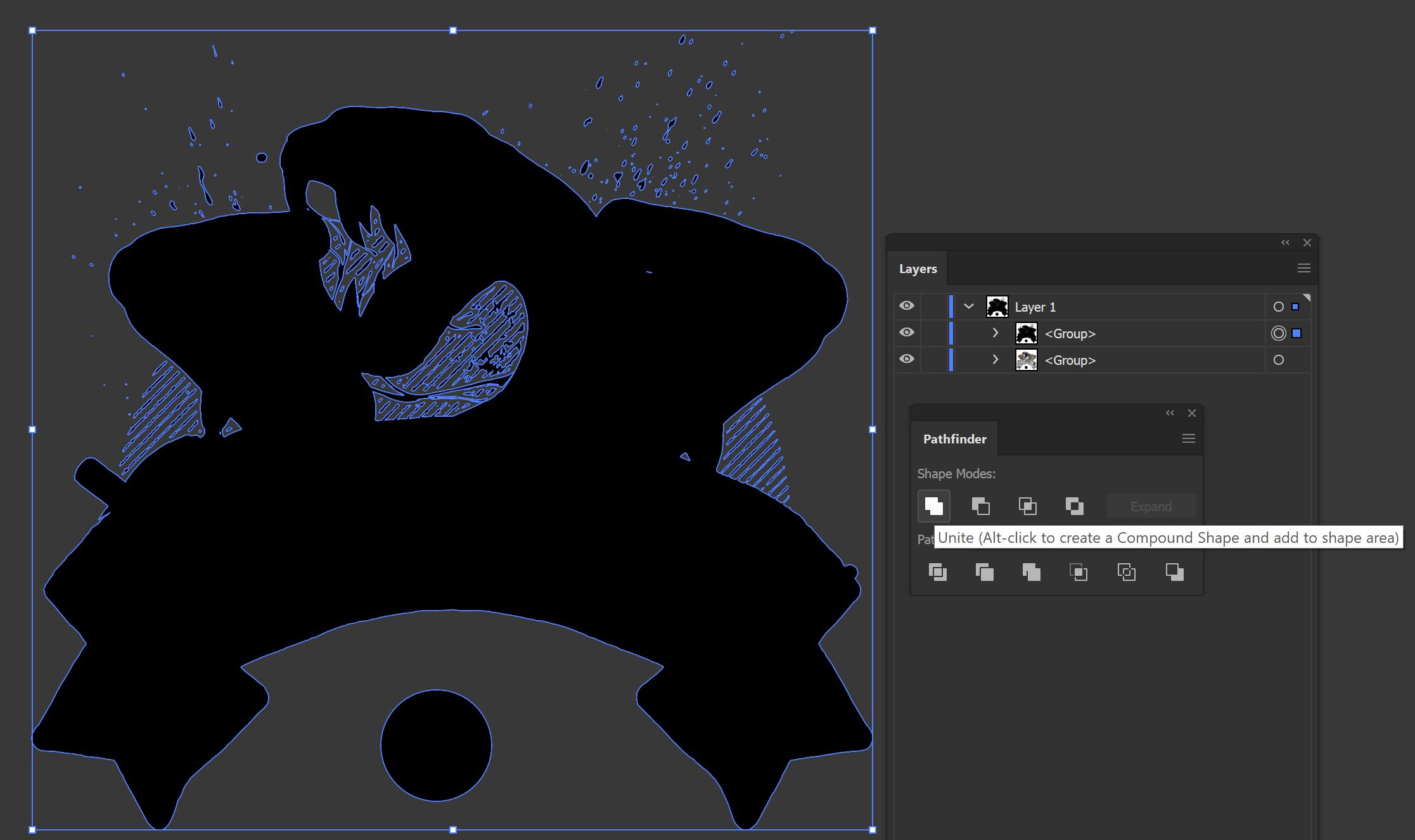The width and height of the screenshot is (1415, 840).
Task: Click the bottom-center bounding box handle
Action: point(452,829)
